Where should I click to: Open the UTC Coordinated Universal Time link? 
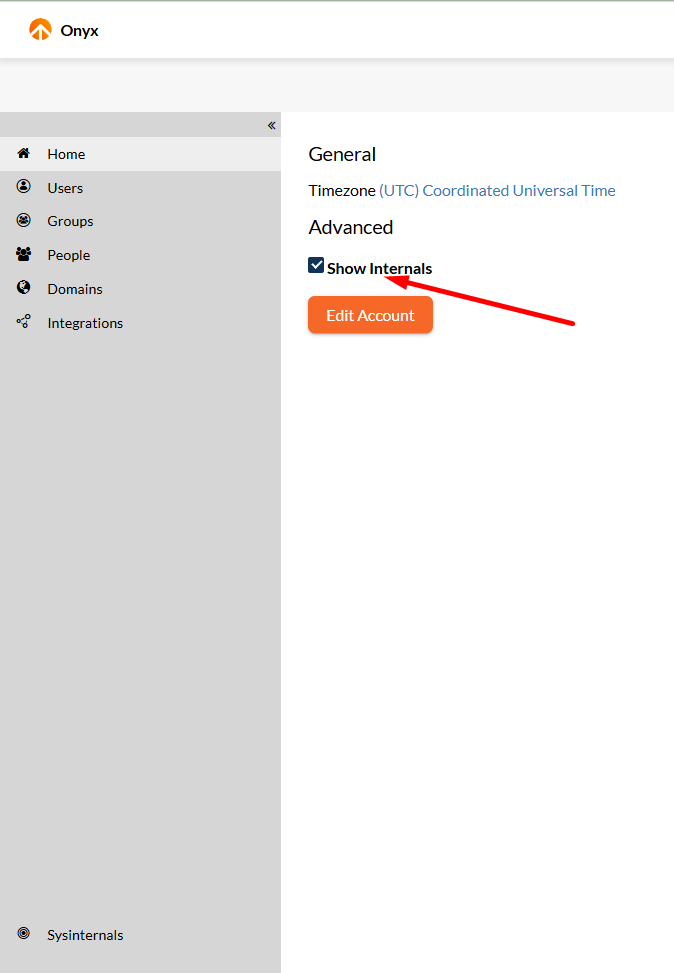497,191
